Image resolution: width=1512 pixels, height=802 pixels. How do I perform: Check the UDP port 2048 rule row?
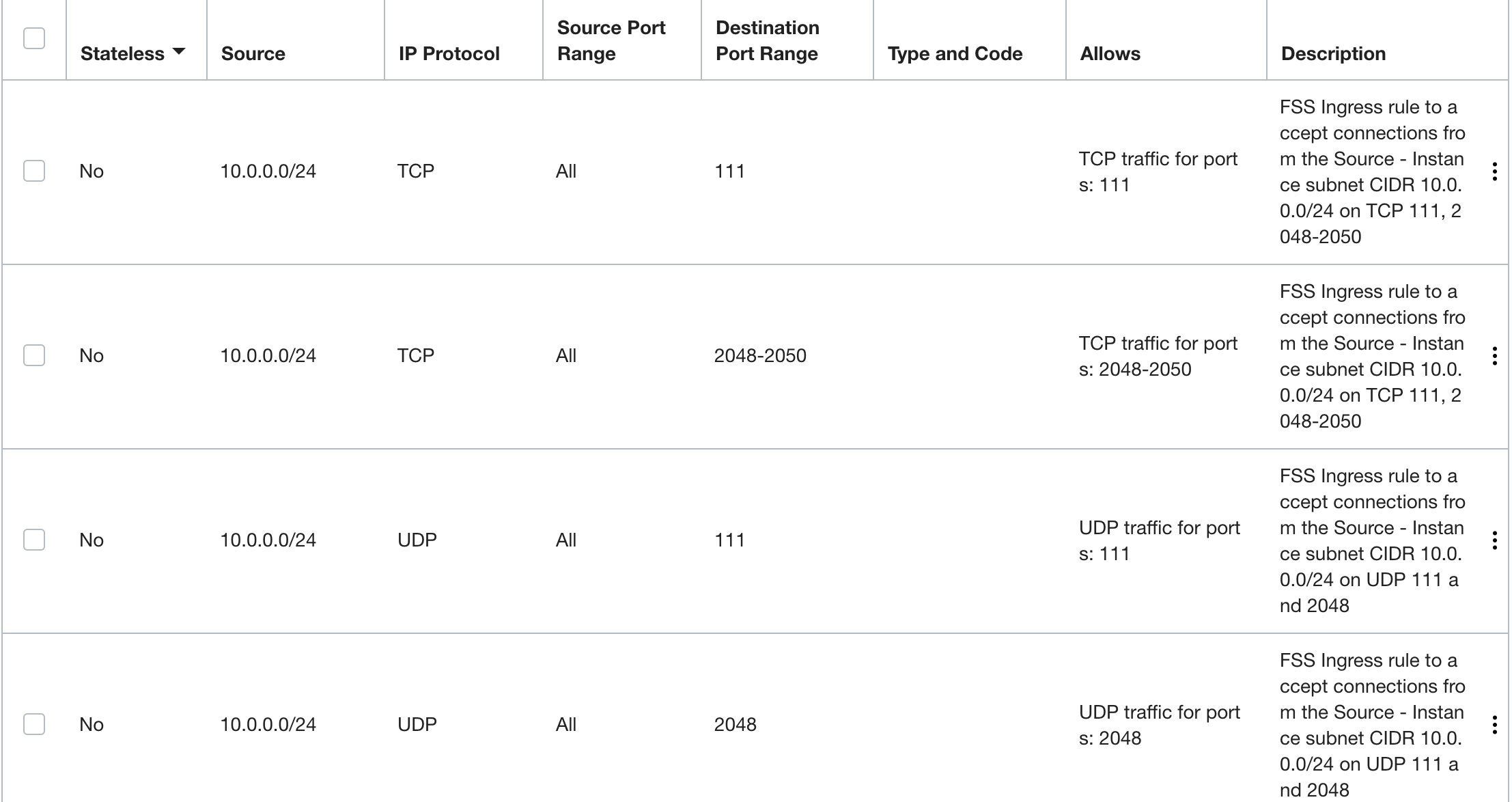pyautogui.click(x=33, y=724)
